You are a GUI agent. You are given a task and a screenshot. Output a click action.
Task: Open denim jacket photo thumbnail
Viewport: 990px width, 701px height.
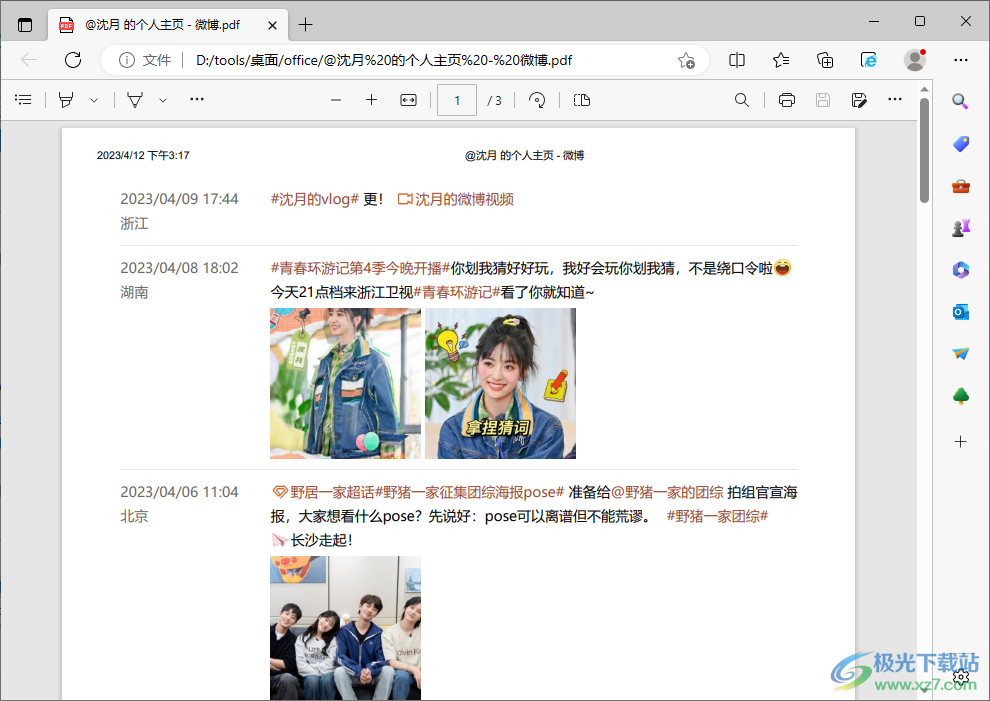click(x=345, y=383)
